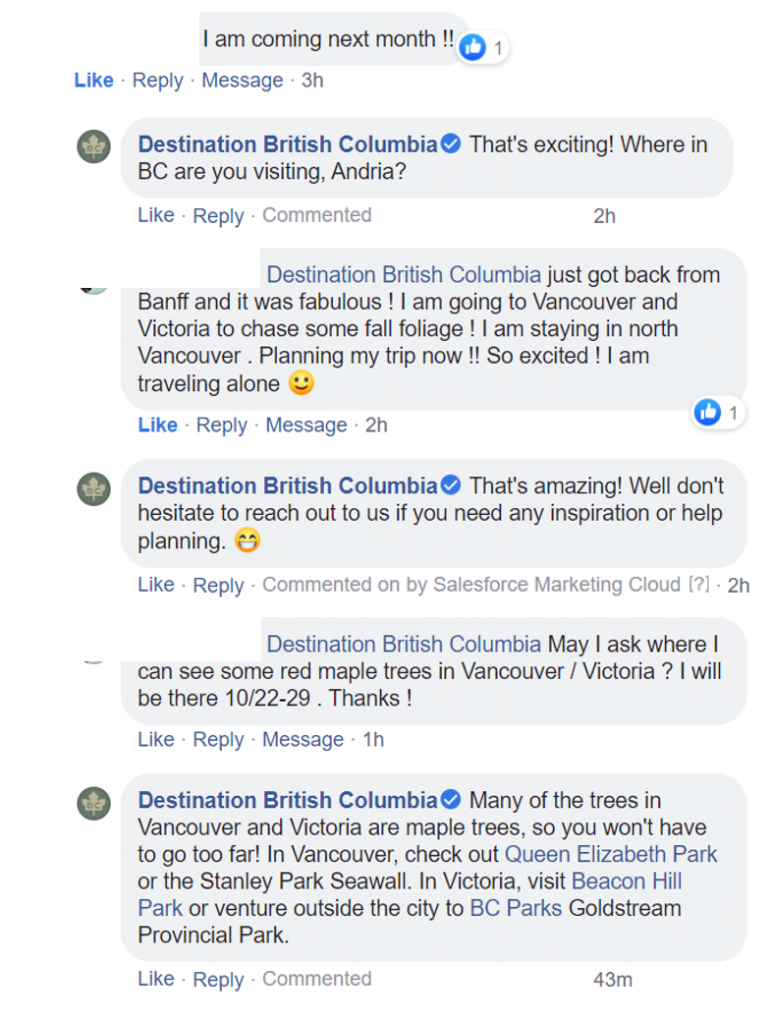Click the like reaction icon on Banff comment
The height and width of the screenshot is (1024, 772).
pyautogui.click(x=708, y=411)
